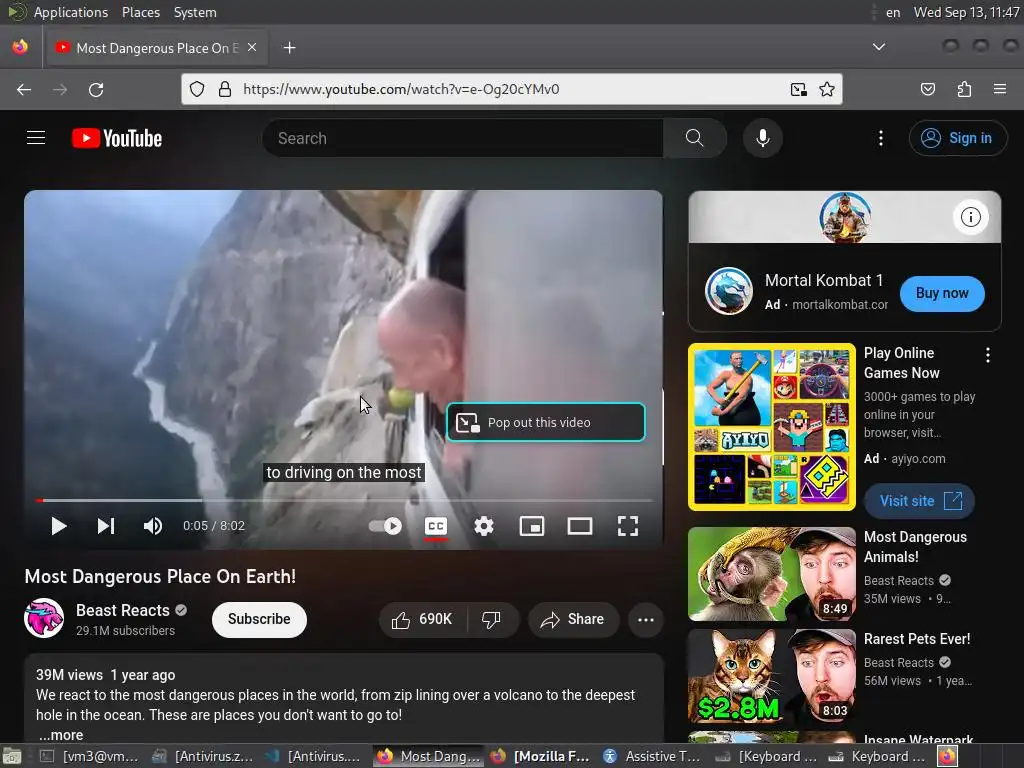The height and width of the screenshot is (768, 1024).
Task: Expand description with ...more
Action: click(x=61, y=735)
